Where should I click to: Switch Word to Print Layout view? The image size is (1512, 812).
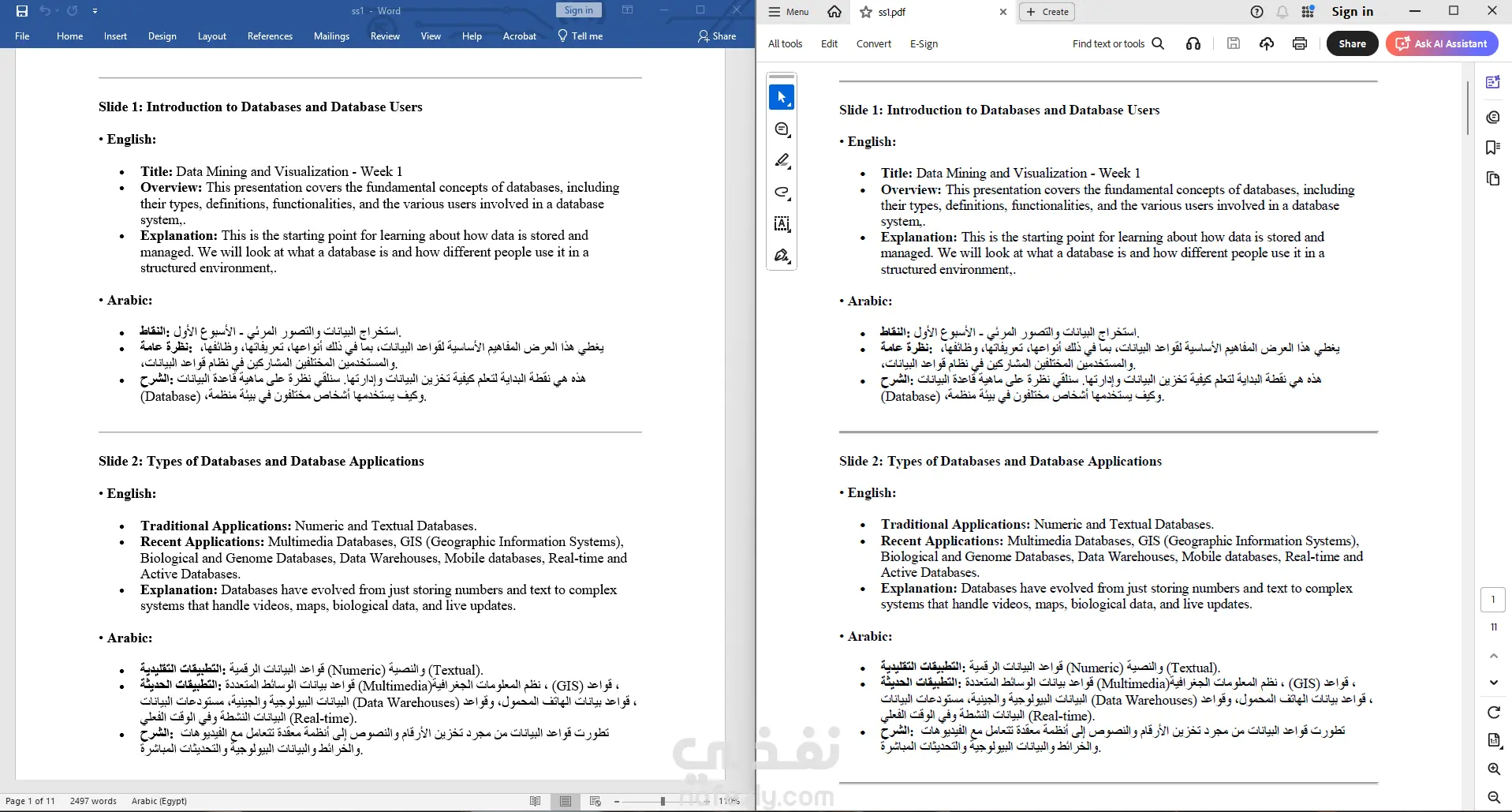point(566,801)
